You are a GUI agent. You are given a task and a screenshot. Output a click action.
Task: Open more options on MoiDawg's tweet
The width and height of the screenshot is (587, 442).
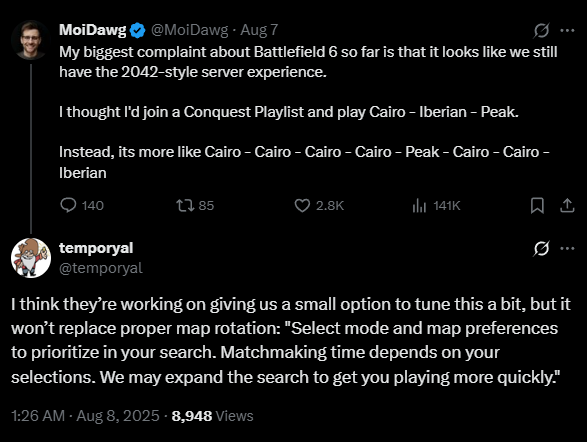(x=567, y=30)
